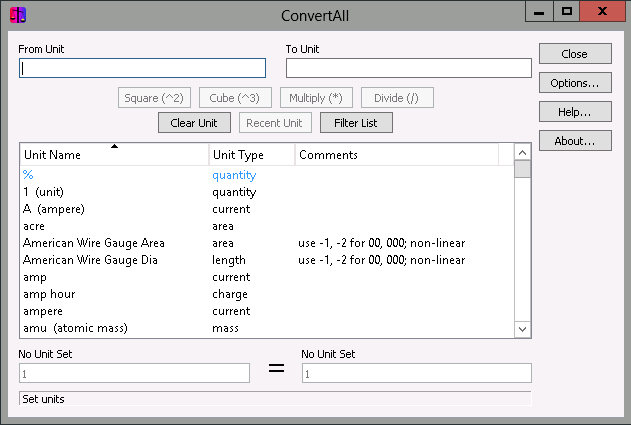Click the ConvertAll app icon in title bar

click(16, 14)
